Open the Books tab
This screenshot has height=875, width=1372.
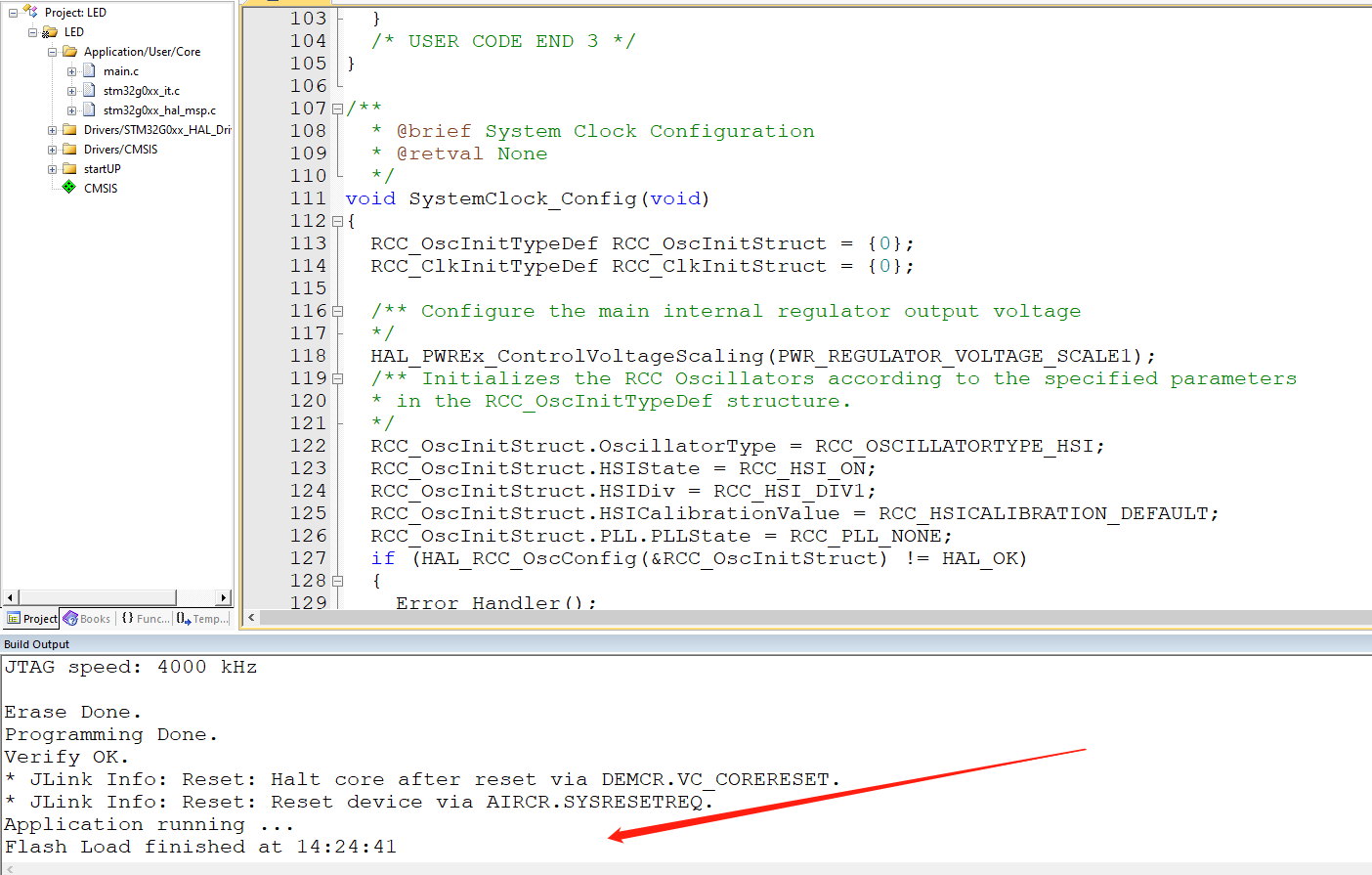tap(87, 618)
